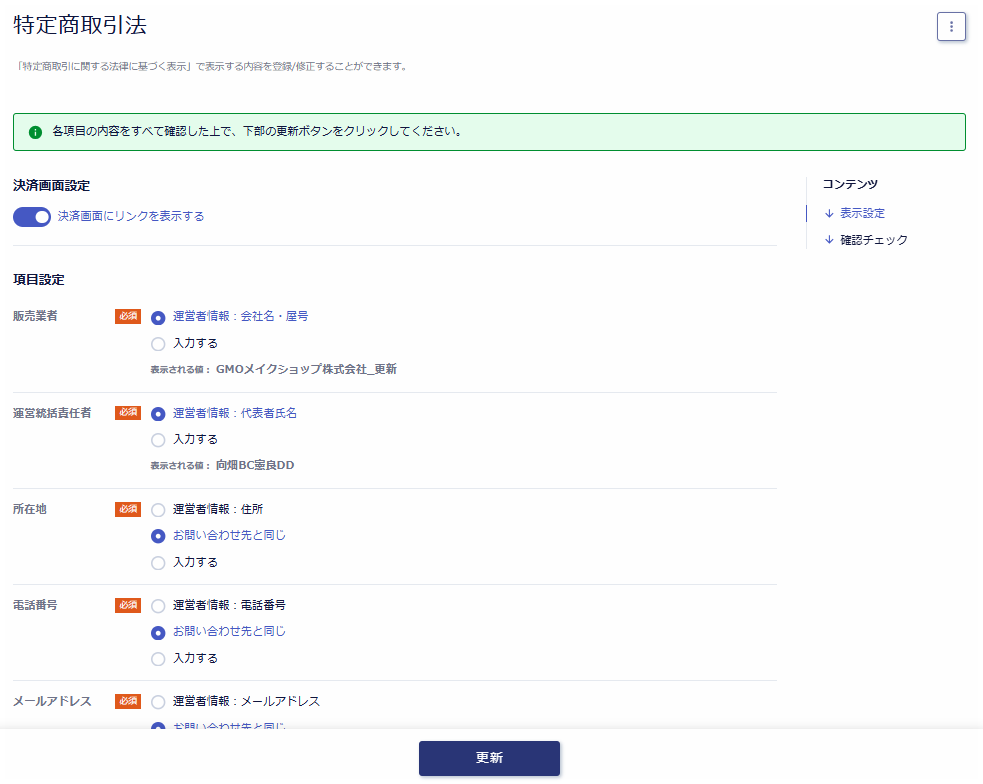Select 運営者情報：住所 for 所在地

[158, 509]
